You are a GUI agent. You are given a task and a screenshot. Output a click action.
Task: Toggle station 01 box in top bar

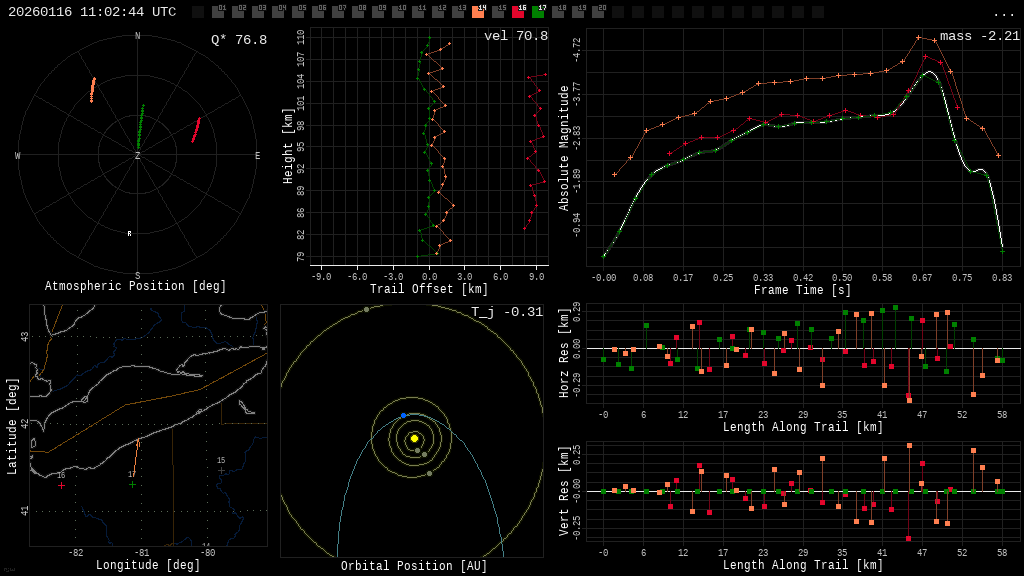(x=218, y=12)
